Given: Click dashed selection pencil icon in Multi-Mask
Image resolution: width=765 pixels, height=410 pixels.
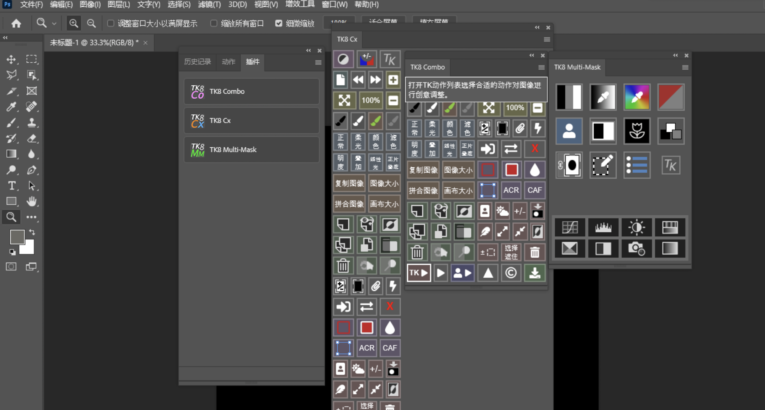Looking at the screenshot, I should [603, 165].
